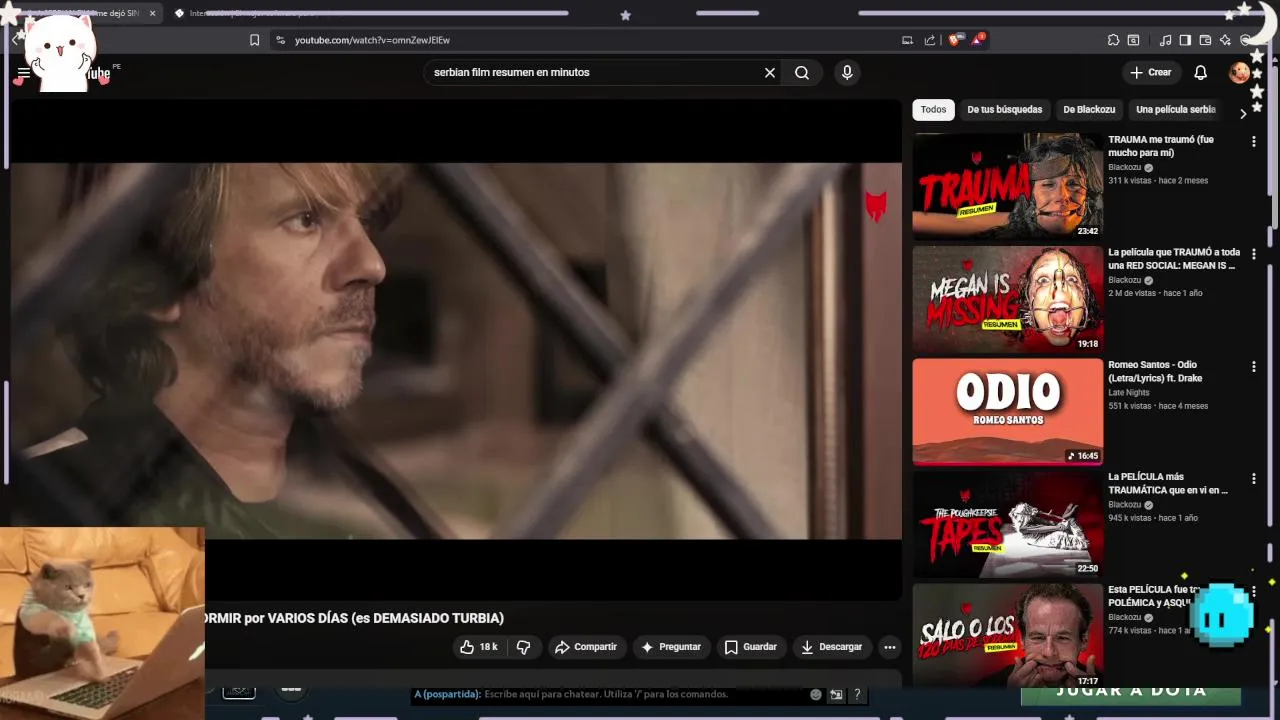Click the cast/screen icon in address bar
Screen dimensions: 1280x720
[x=907, y=40]
